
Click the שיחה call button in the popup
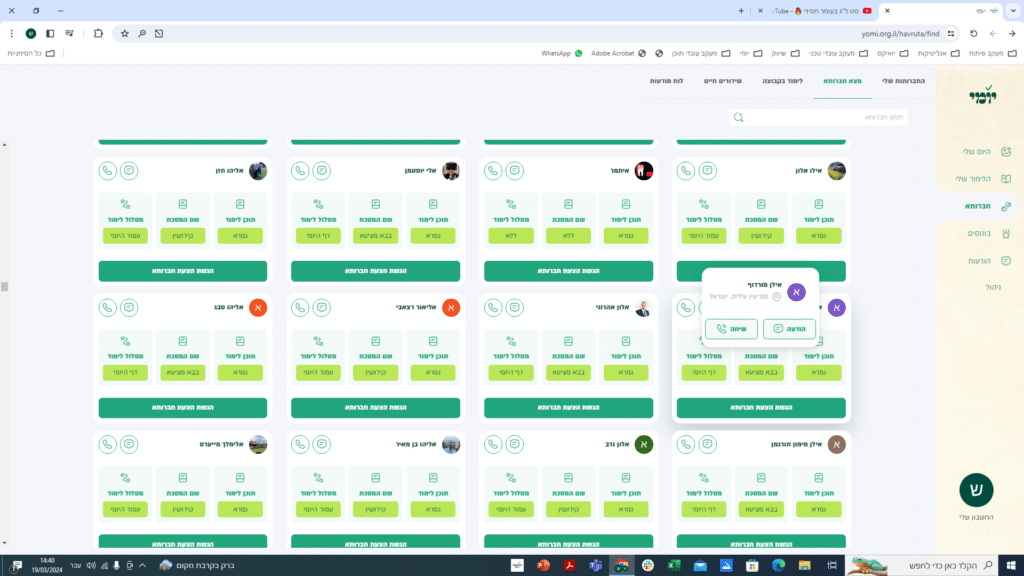(x=731, y=329)
